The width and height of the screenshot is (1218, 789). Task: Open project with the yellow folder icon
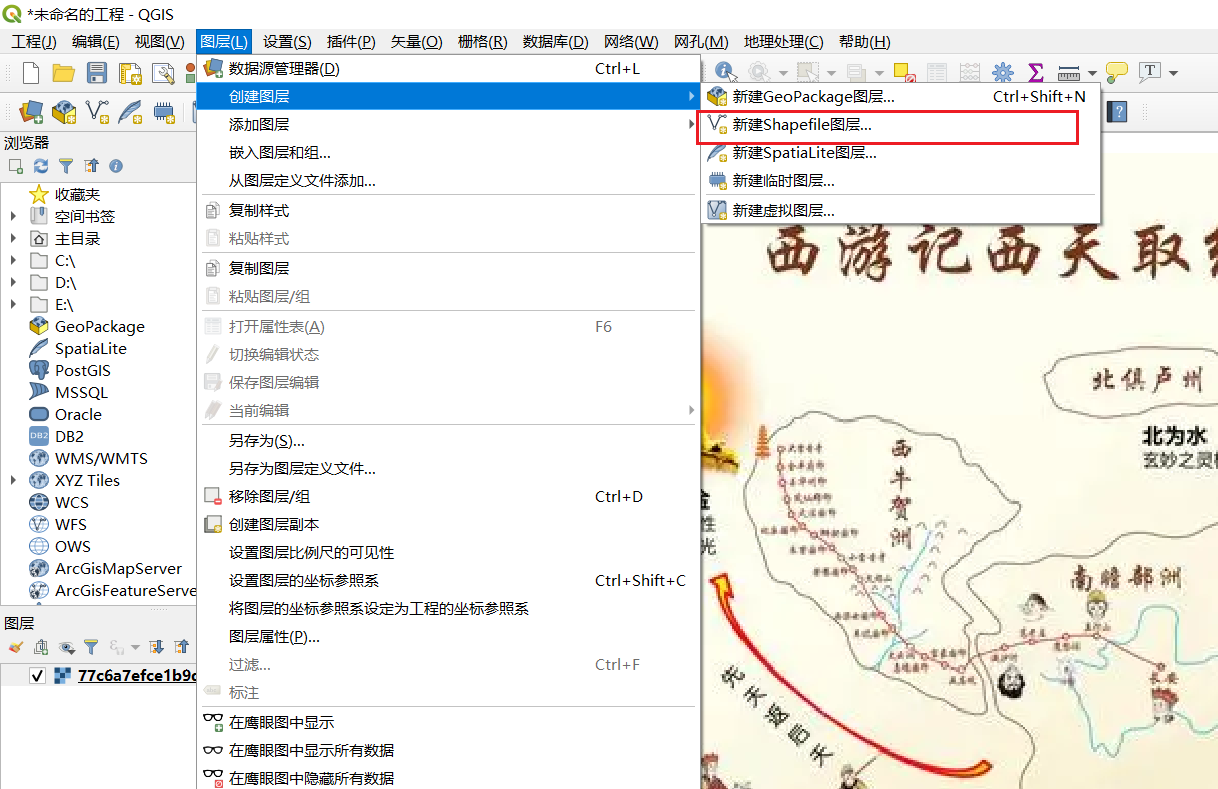point(64,73)
